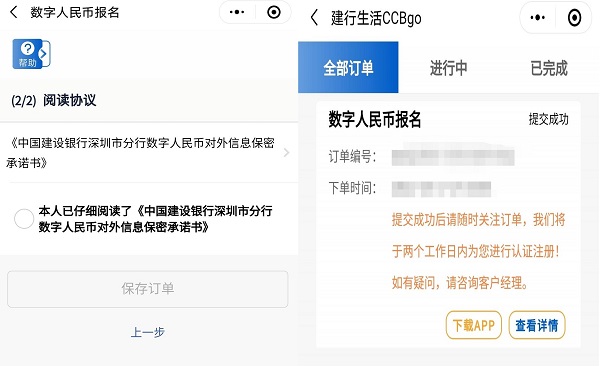Viewport: 600px width, 366px height.
Task: Tap the 提交成功 order status label
Action: 548,119
